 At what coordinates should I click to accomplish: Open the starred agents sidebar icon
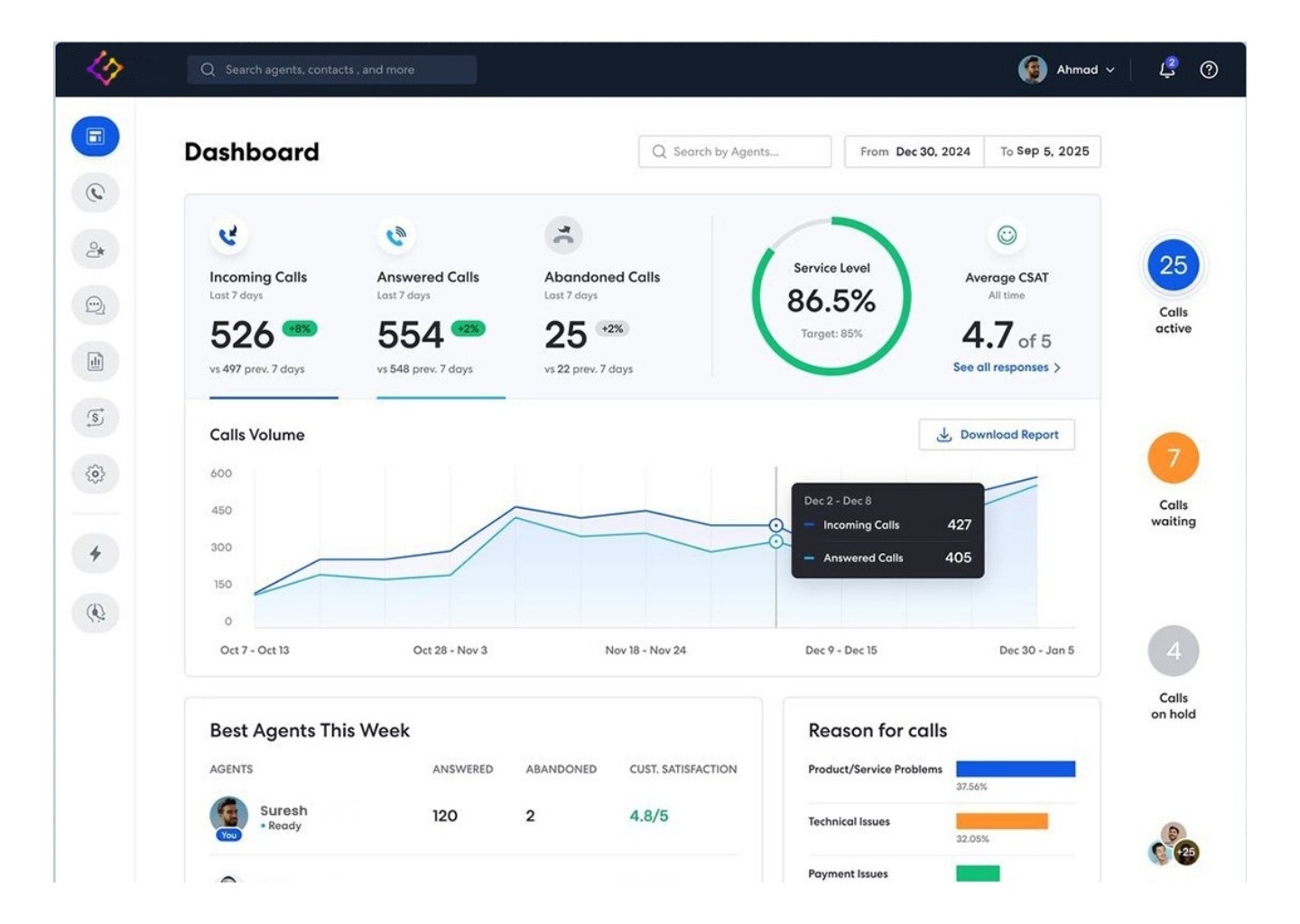95,250
